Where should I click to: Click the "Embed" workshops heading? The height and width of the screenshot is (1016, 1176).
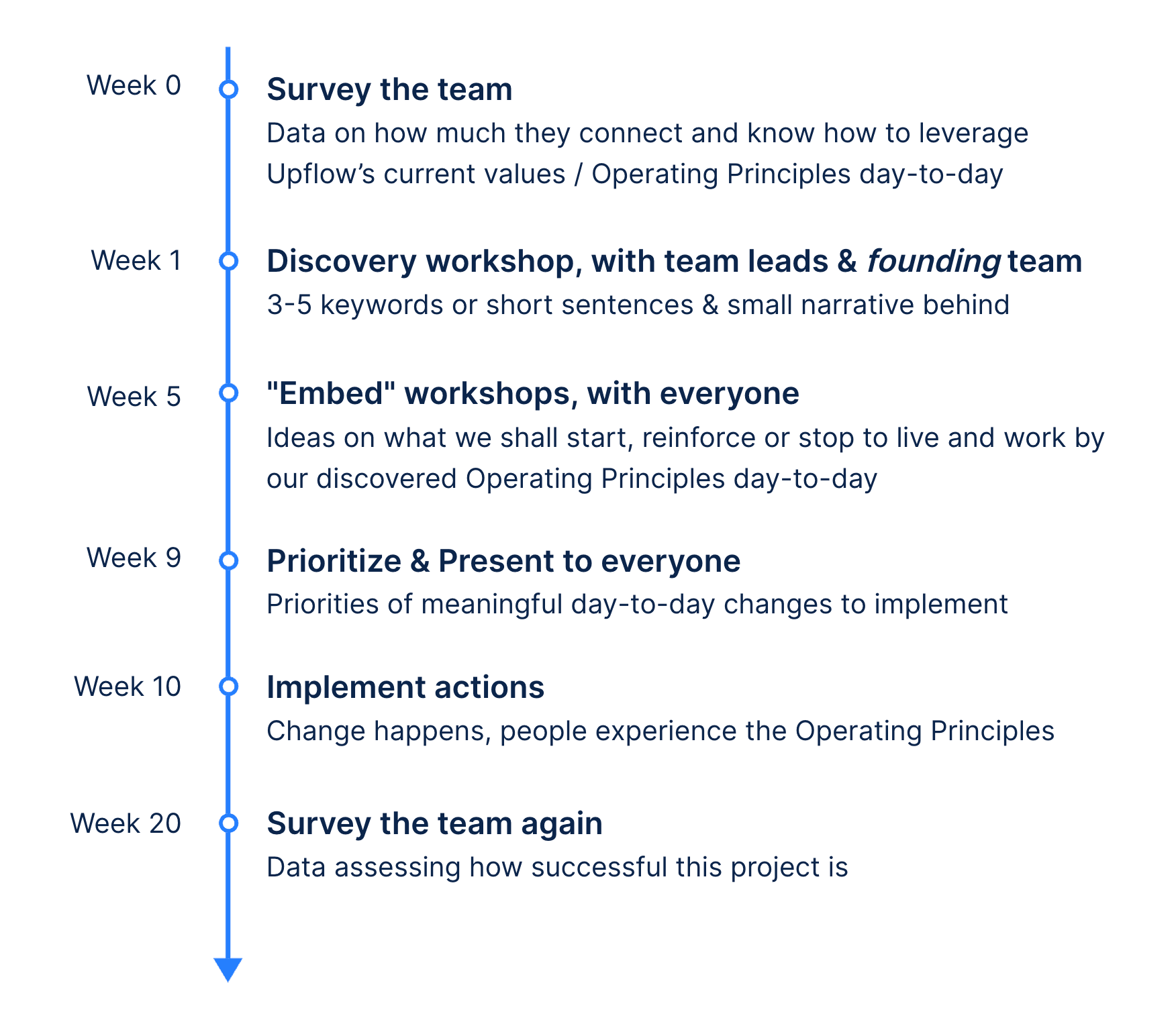point(532,393)
